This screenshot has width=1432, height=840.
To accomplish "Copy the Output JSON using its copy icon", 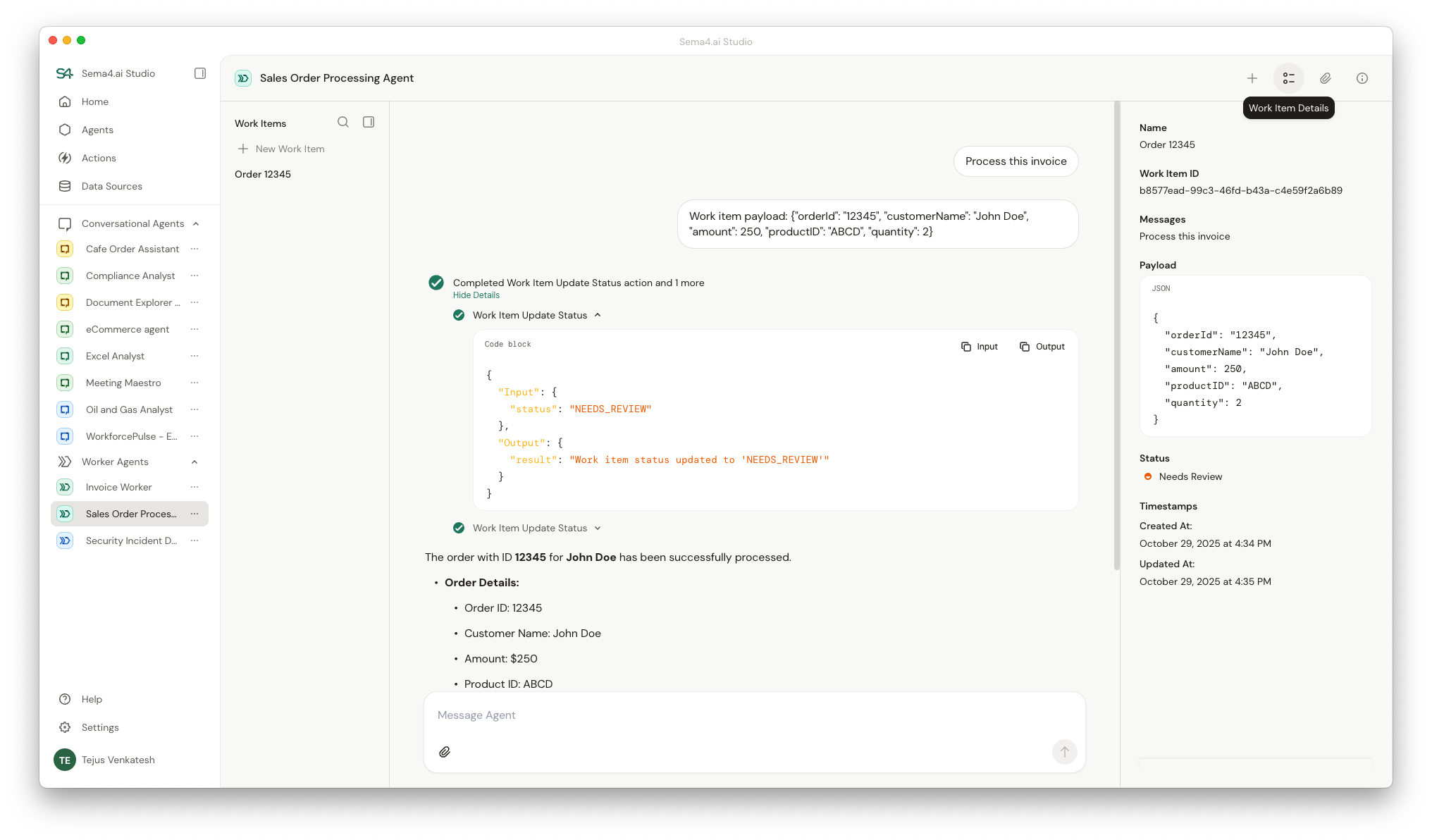I will 1024,346.
